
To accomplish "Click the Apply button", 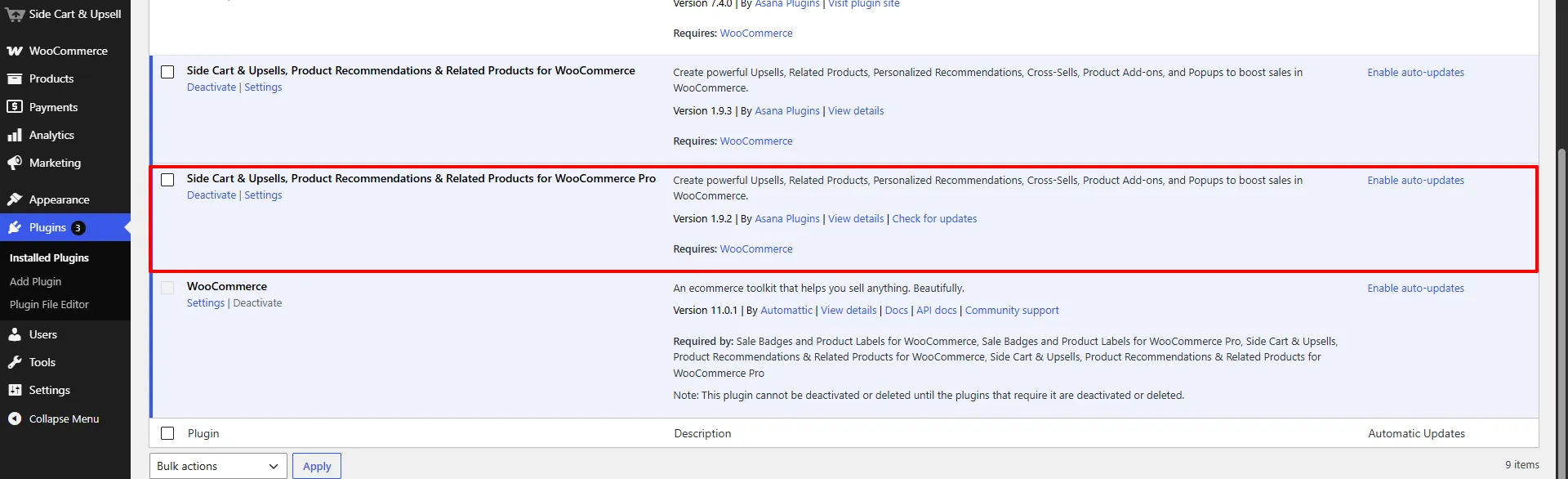I will (x=317, y=466).
